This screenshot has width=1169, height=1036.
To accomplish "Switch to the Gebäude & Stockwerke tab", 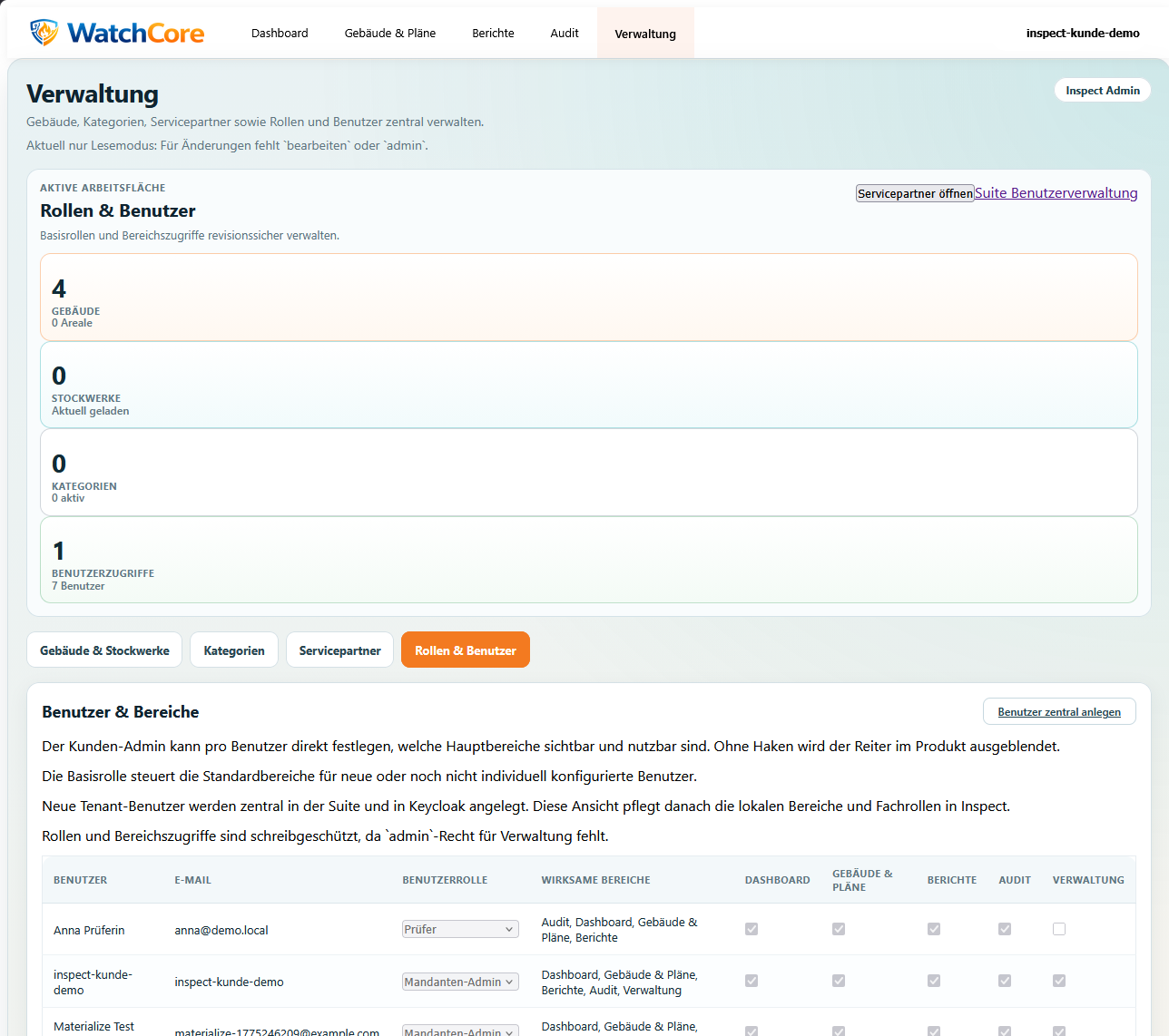I will click(103, 650).
